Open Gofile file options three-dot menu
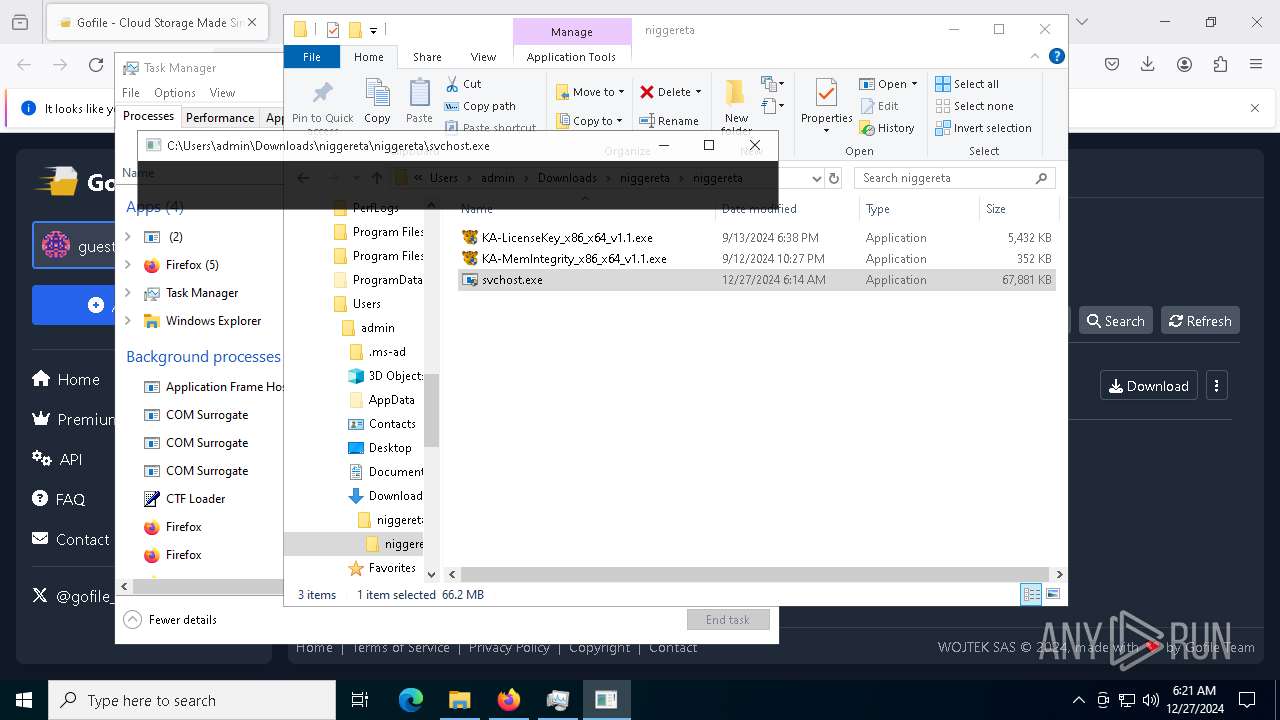This screenshot has height=720, width=1280. click(x=1217, y=386)
